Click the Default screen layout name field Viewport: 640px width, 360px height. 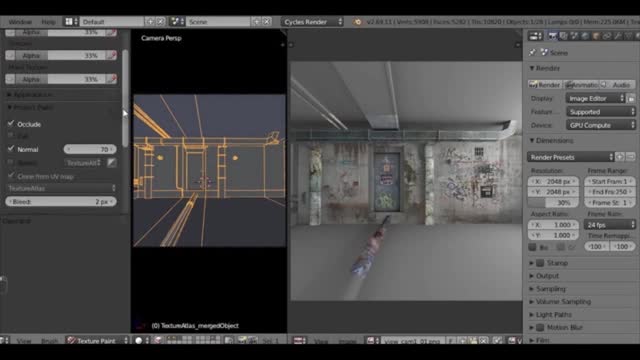(112, 22)
